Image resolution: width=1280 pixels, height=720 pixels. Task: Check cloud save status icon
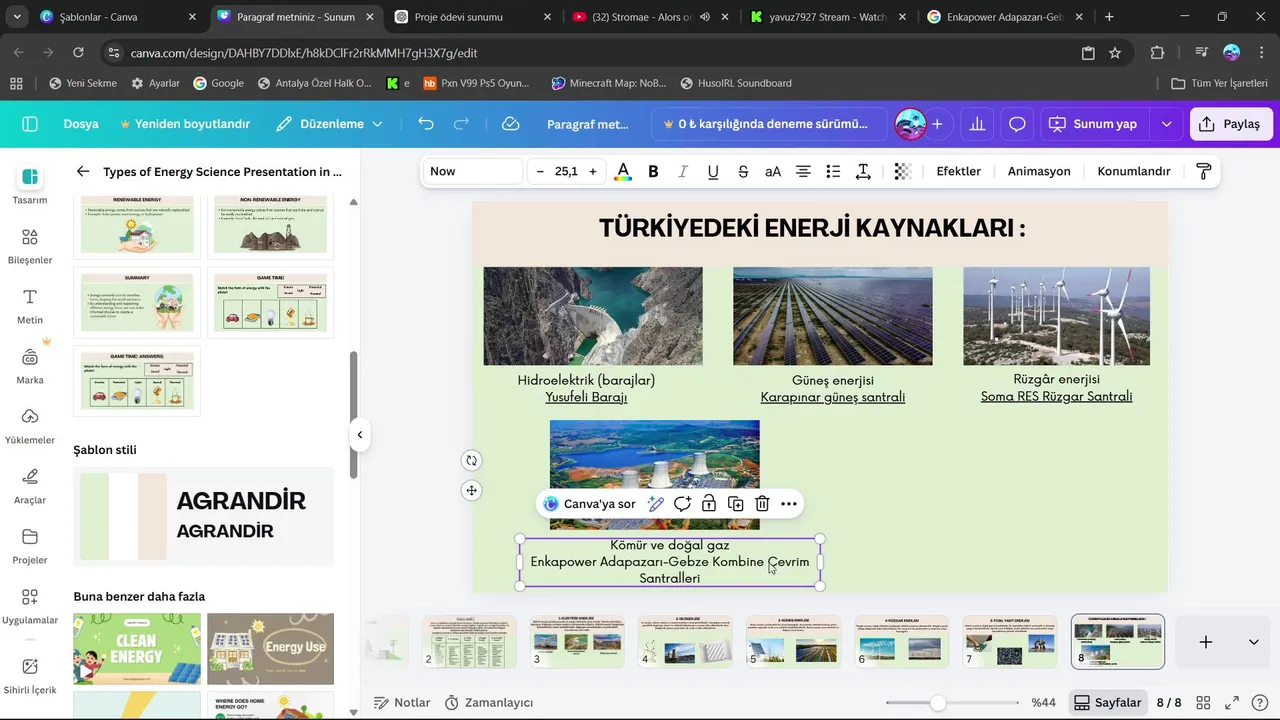coord(510,124)
